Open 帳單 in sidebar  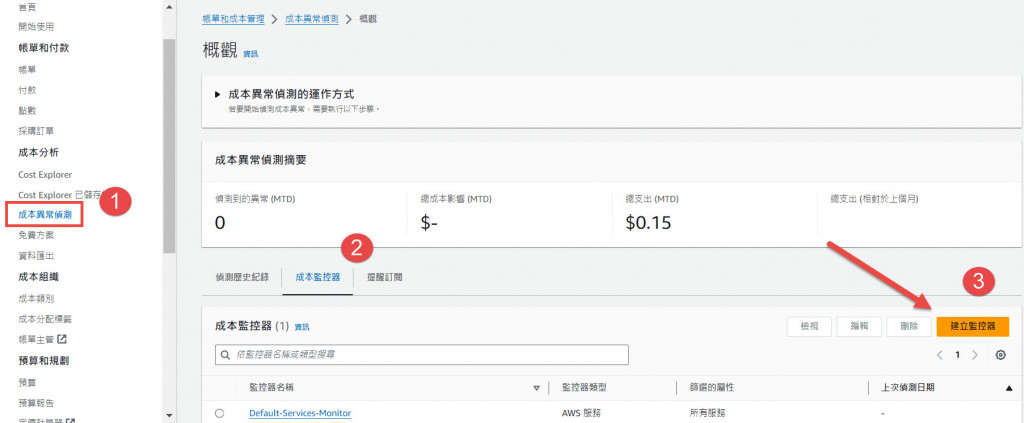(x=27, y=69)
